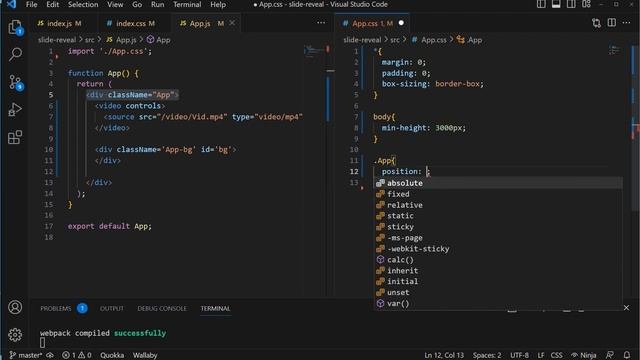Image resolution: width=640 pixels, height=360 pixels.
Task: Open the Extensions view
Action: pyautogui.click(x=15, y=137)
